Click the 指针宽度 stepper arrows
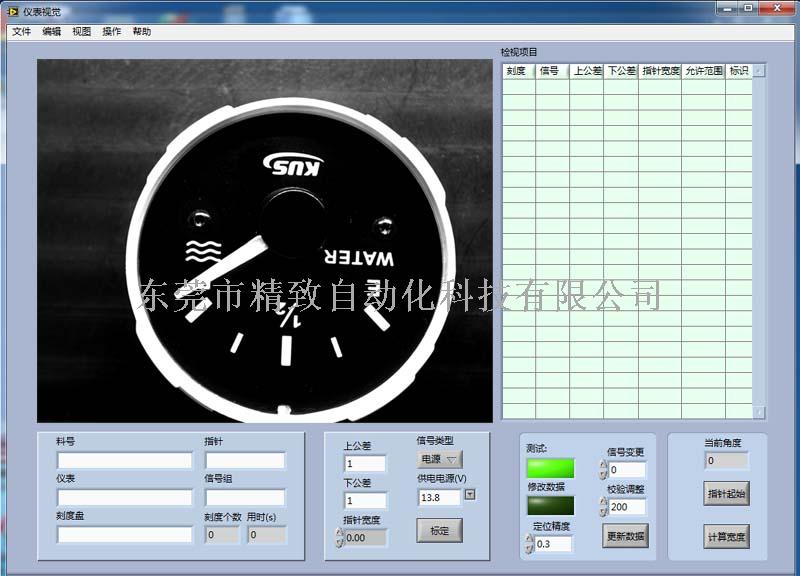Screen dimensions: 800x576 click(339, 538)
